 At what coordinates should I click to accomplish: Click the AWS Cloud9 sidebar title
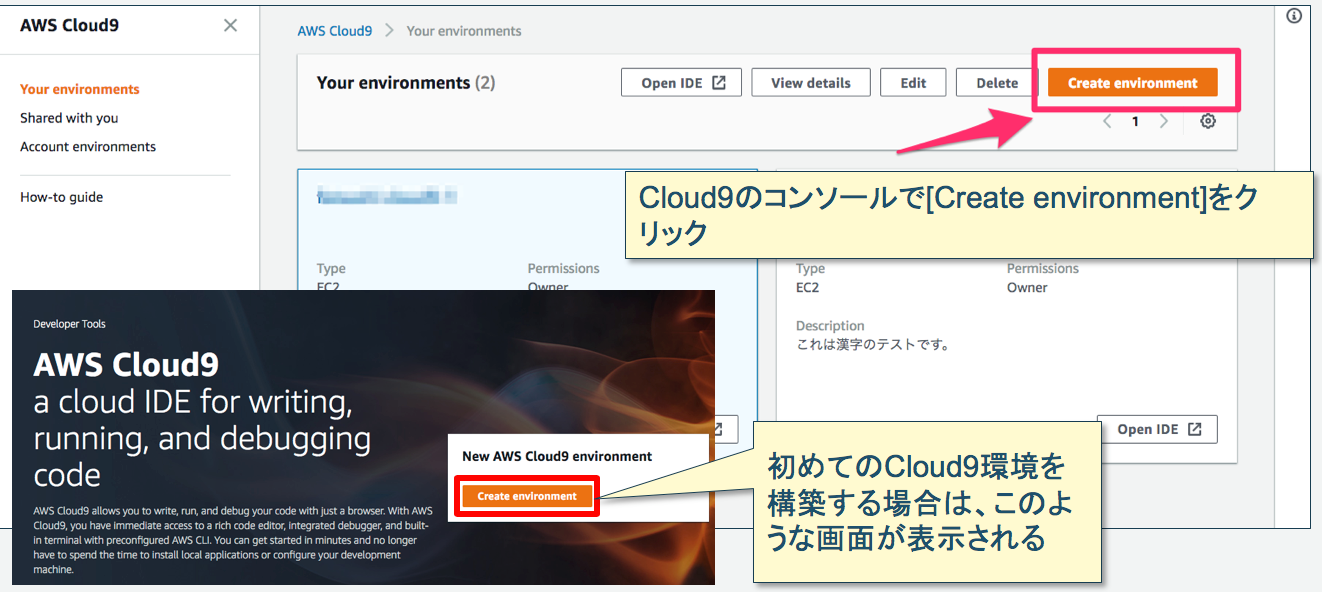tap(69, 25)
